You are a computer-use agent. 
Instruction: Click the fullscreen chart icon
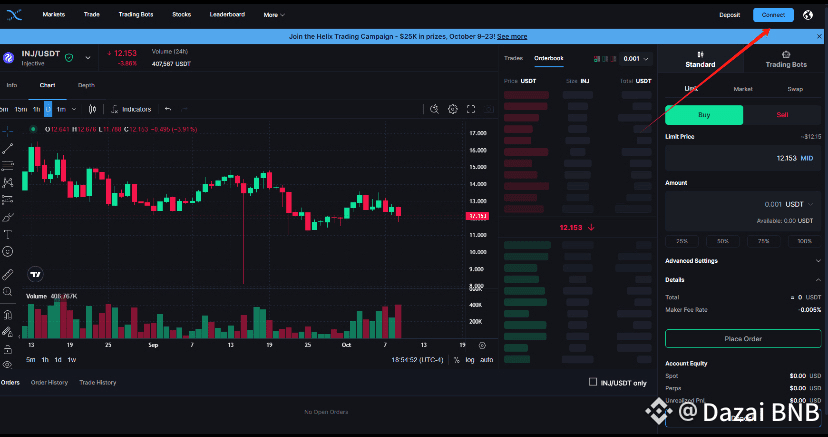471,109
